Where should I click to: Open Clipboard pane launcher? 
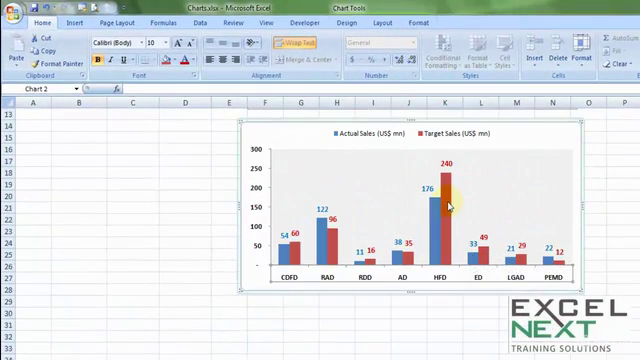pos(82,76)
